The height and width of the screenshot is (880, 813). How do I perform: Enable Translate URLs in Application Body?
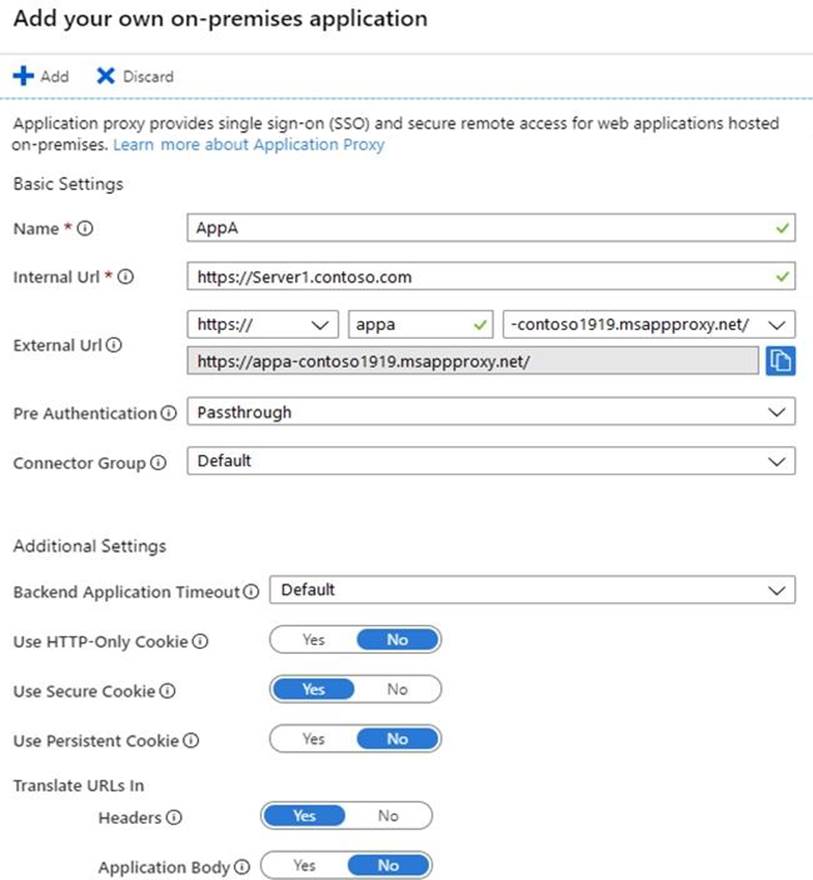click(304, 866)
